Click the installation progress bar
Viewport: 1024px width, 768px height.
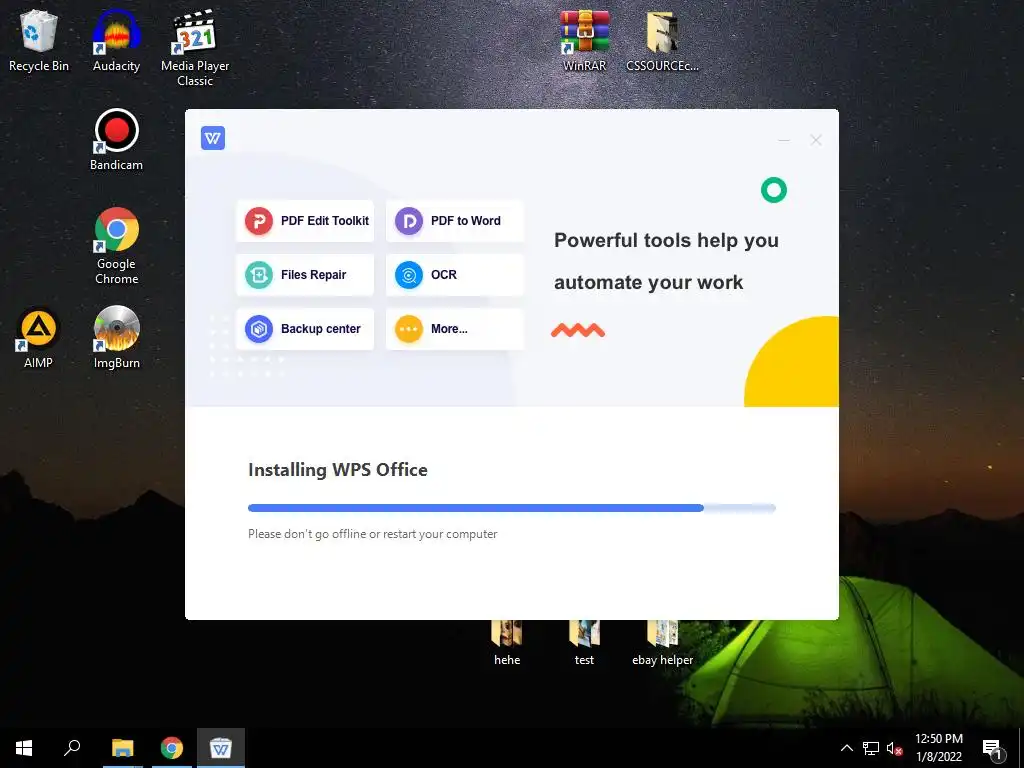[512, 508]
